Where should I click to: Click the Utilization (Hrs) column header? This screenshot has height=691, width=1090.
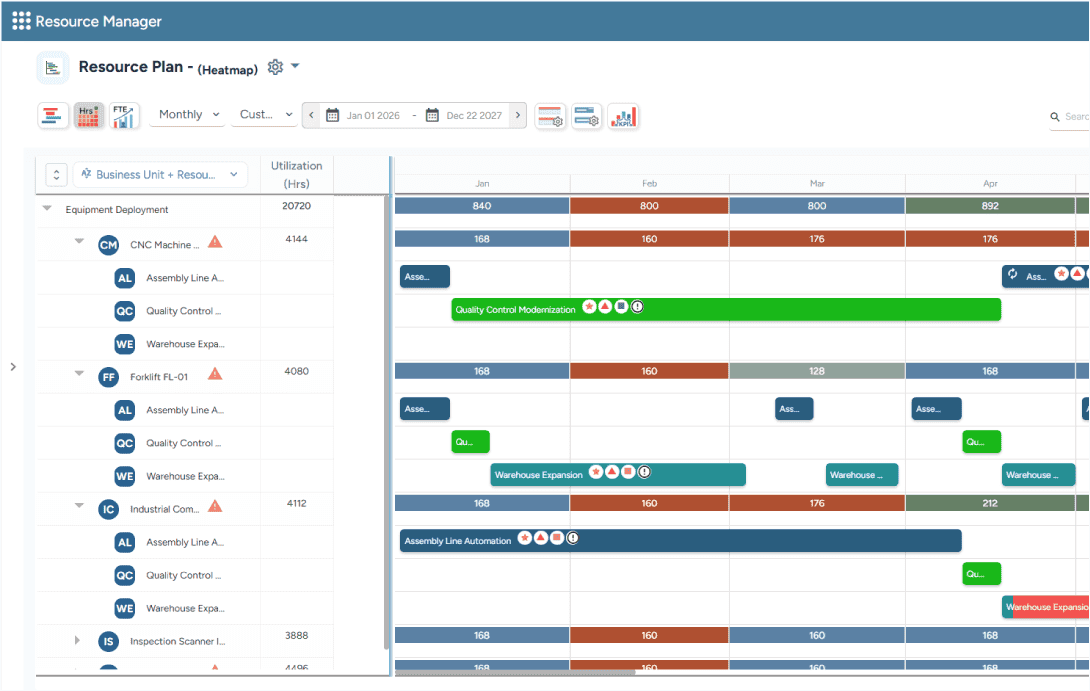(297, 174)
